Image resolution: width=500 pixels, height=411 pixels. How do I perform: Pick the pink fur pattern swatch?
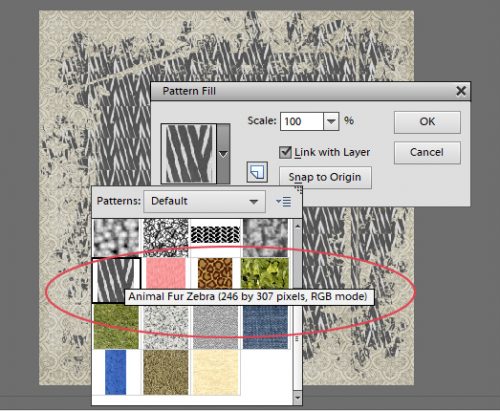pos(166,274)
